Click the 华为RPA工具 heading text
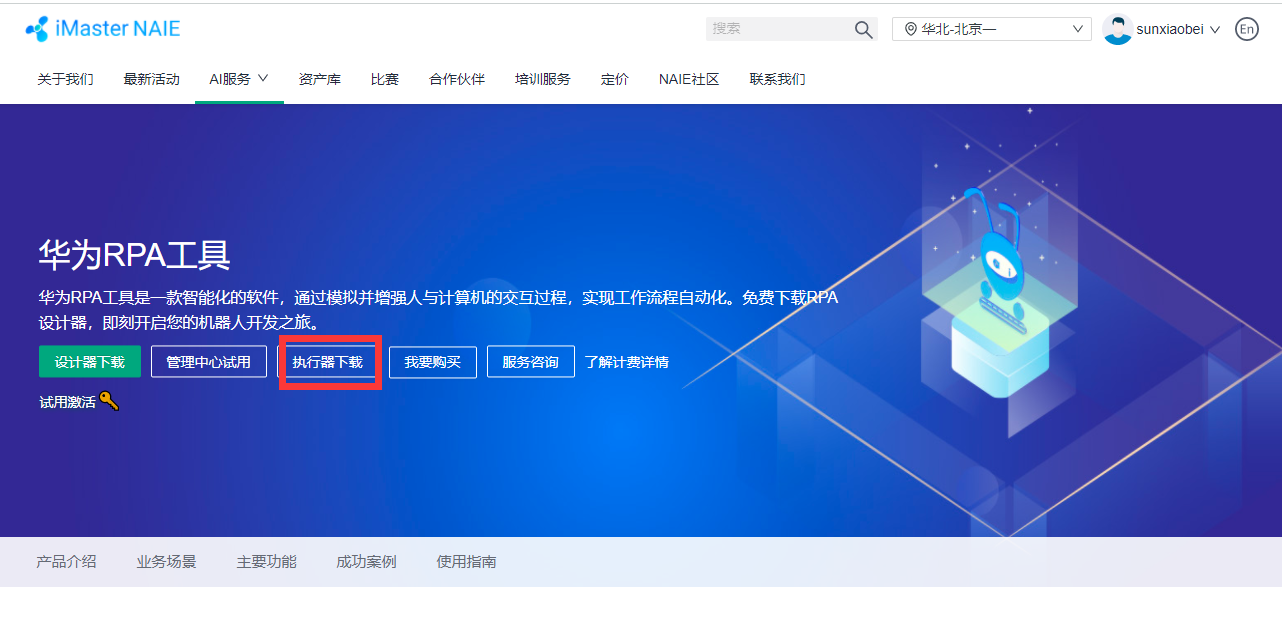The width and height of the screenshot is (1282, 629). (134, 256)
